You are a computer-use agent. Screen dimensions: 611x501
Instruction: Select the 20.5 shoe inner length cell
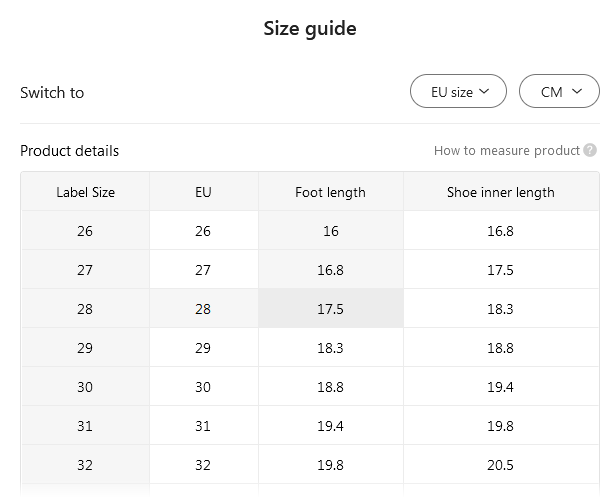500,465
